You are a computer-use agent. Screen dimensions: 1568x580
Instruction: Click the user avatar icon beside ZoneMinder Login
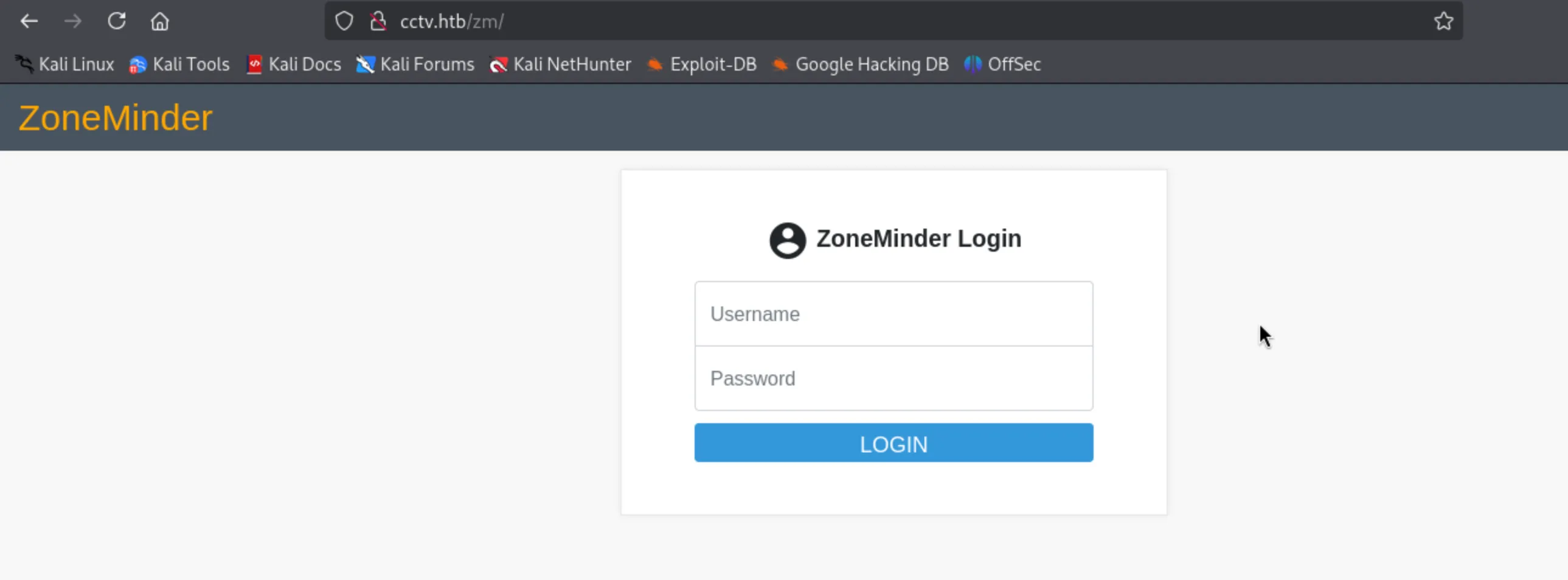coord(787,240)
